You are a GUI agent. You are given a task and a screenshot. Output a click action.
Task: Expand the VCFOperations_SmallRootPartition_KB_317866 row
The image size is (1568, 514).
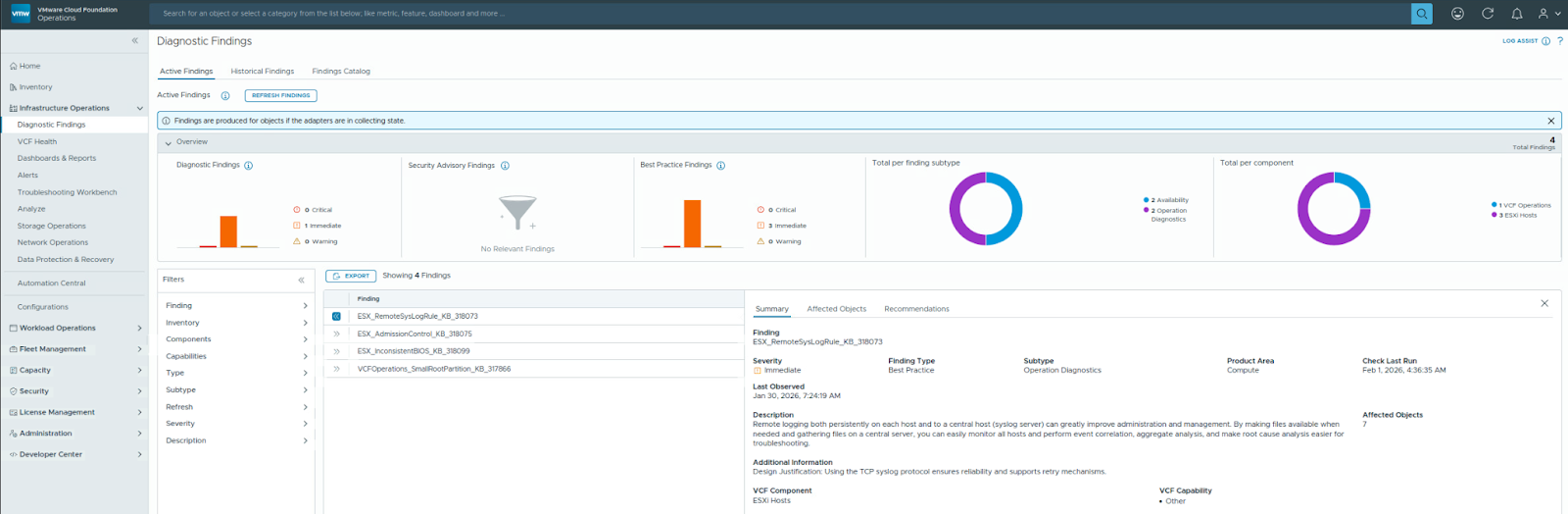pyautogui.click(x=336, y=369)
